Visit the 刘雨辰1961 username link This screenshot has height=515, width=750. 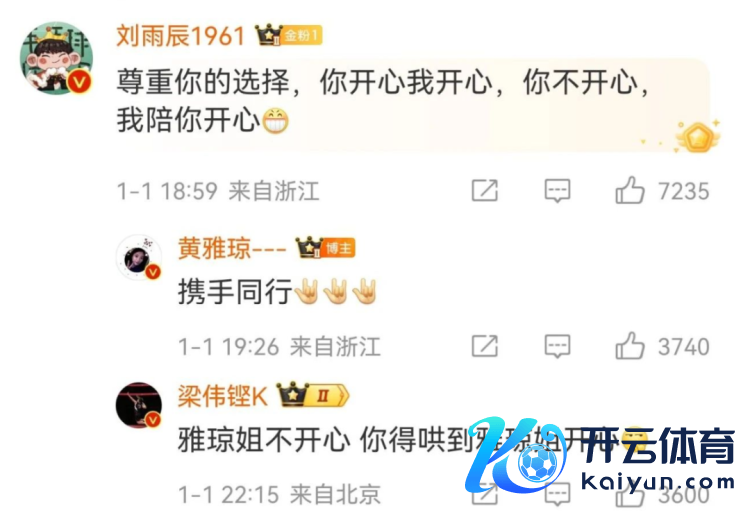(181, 36)
